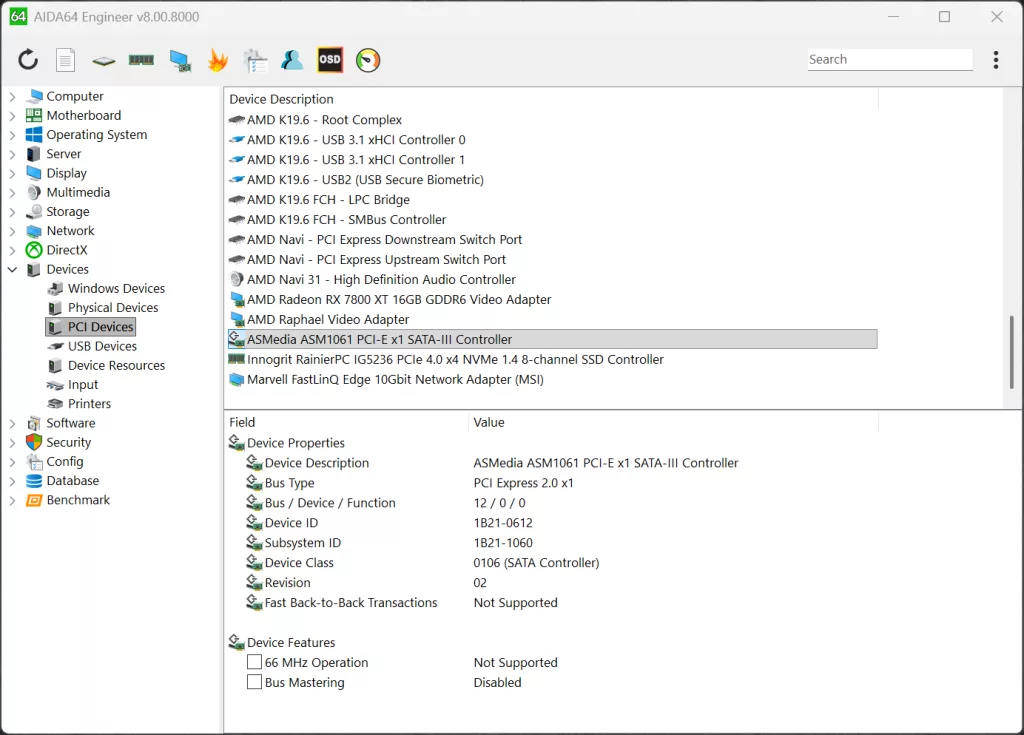Click the user profile toolbar icon
The image size is (1024, 735).
click(x=292, y=60)
